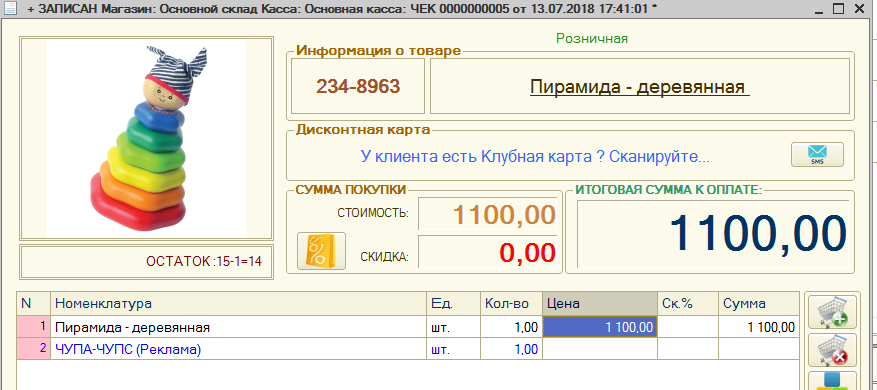Select the product code 234-8963 field

358,86
